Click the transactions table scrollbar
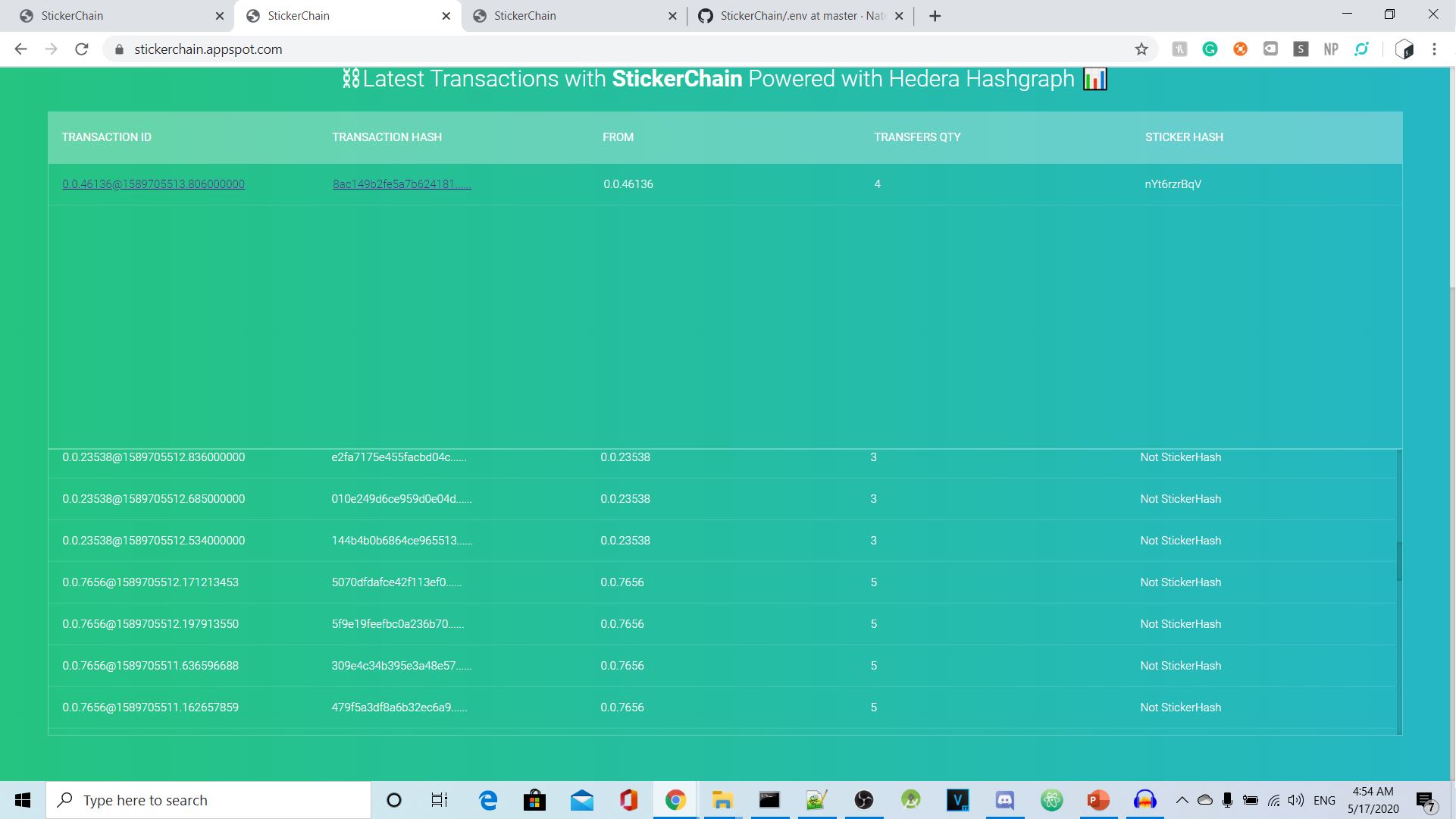This screenshot has height=819, width=1456. [x=1399, y=561]
